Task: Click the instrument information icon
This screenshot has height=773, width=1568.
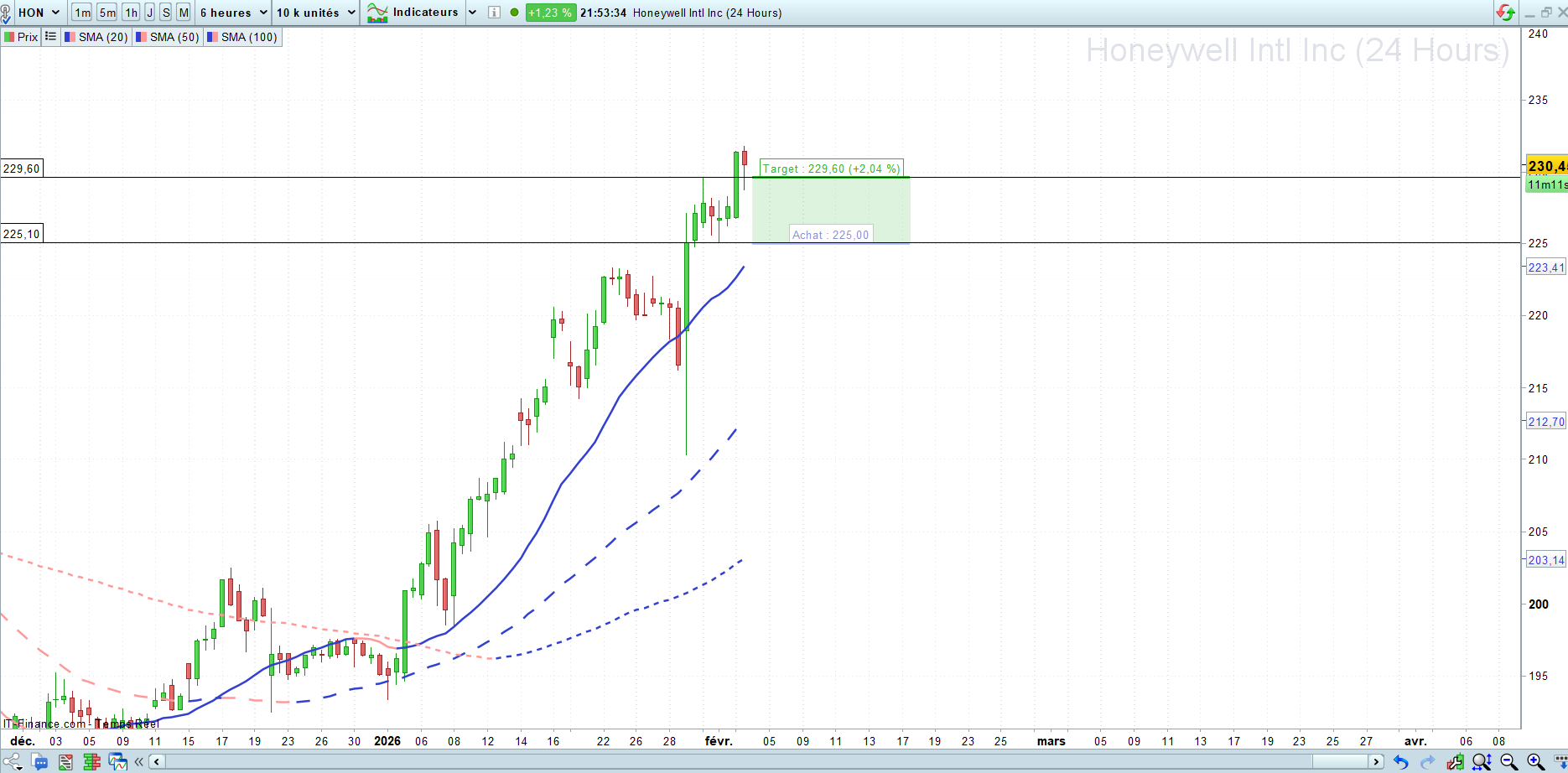Action: click(494, 13)
